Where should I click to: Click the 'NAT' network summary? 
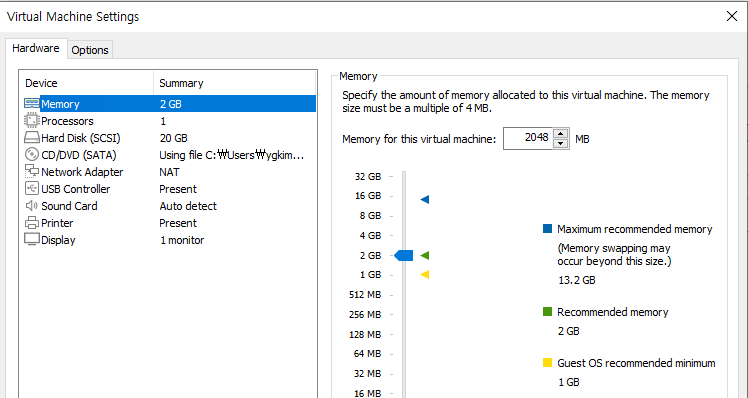(169, 172)
